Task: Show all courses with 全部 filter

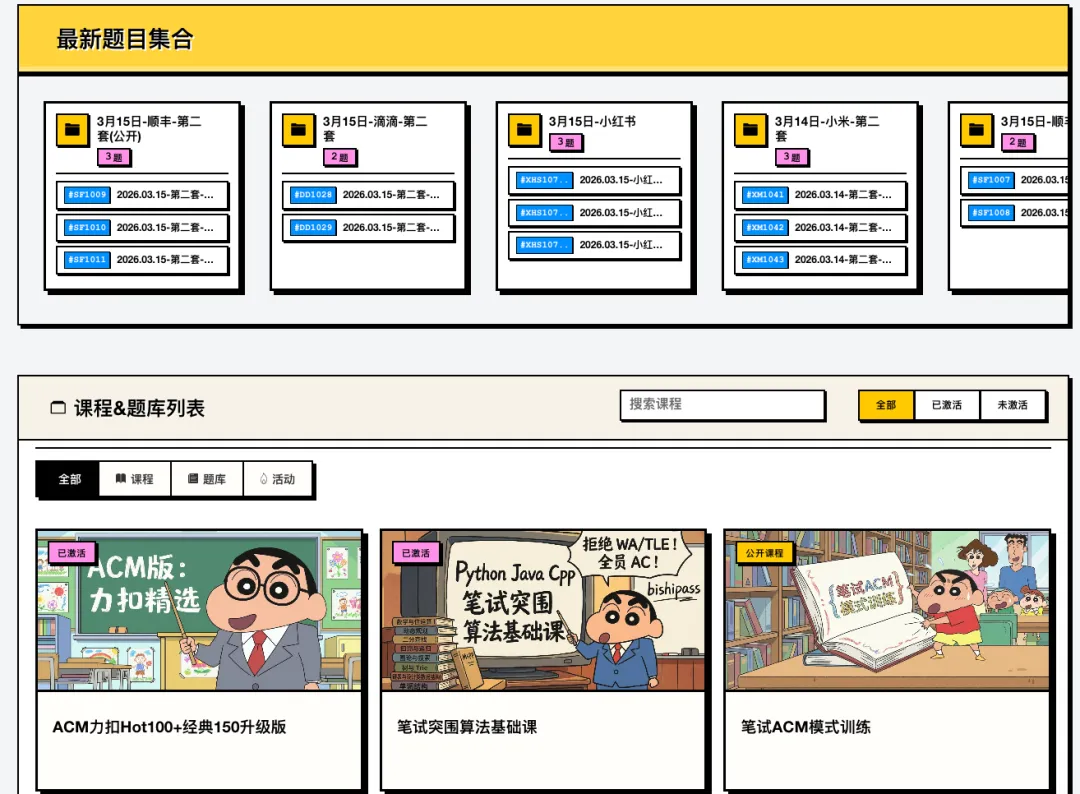Action: [886, 405]
